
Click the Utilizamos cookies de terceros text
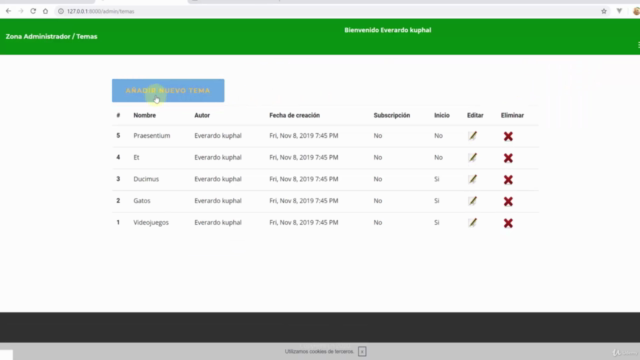pos(319,351)
